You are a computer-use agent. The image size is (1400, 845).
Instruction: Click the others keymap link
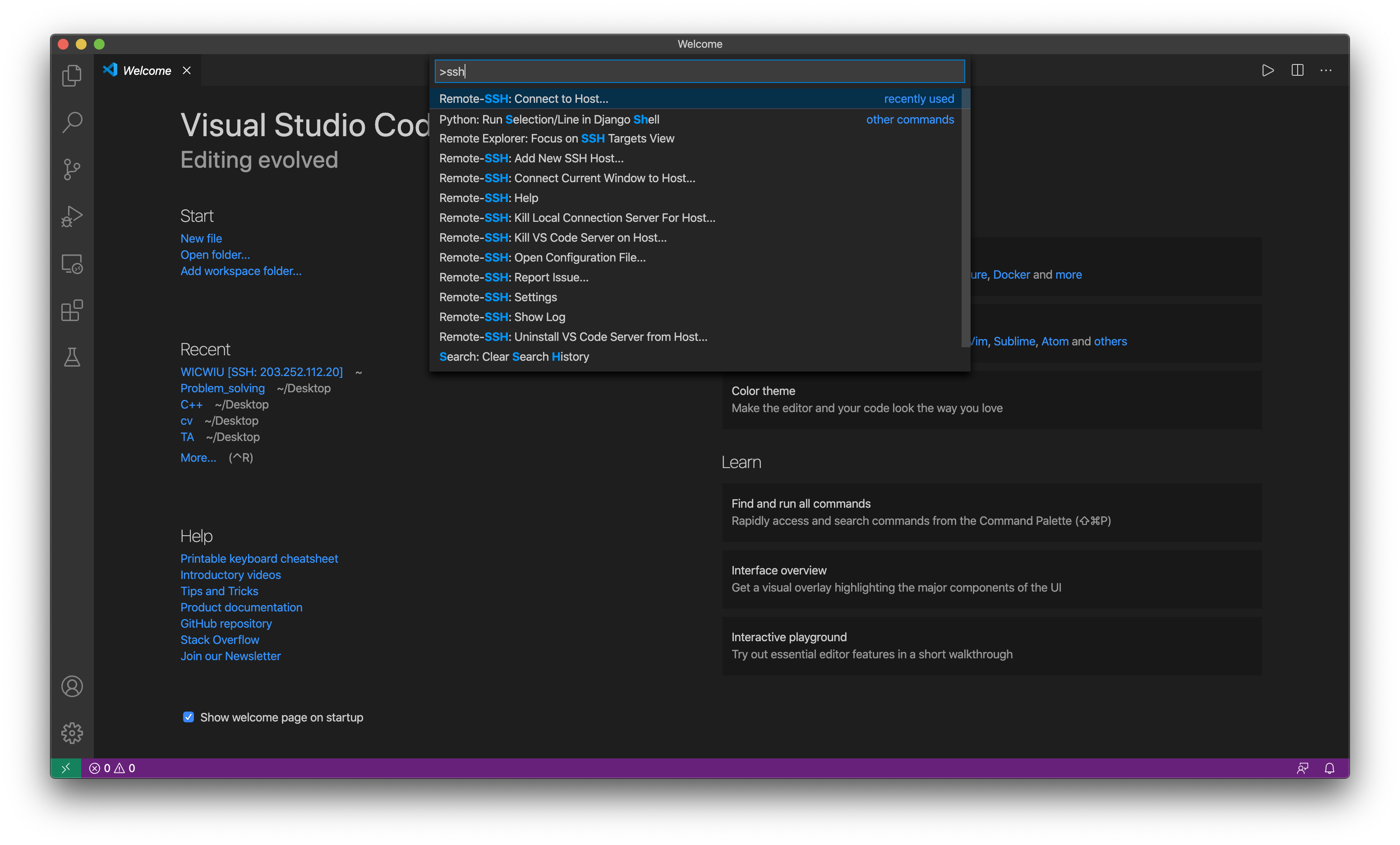tap(1110, 341)
